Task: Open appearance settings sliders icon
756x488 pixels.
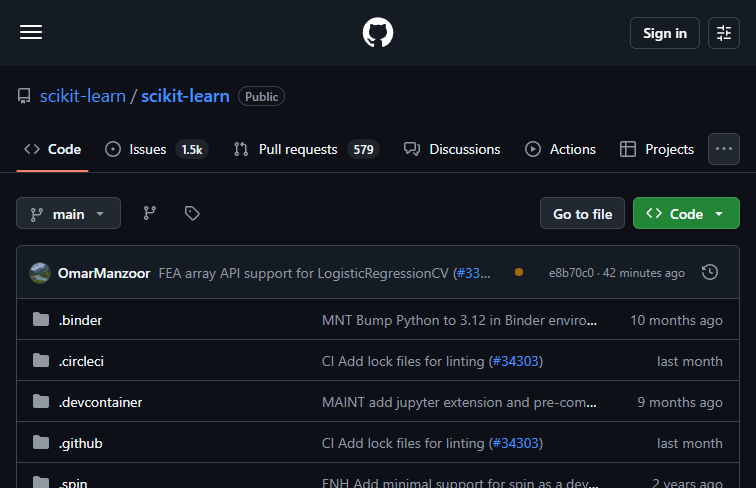Action: (724, 33)
